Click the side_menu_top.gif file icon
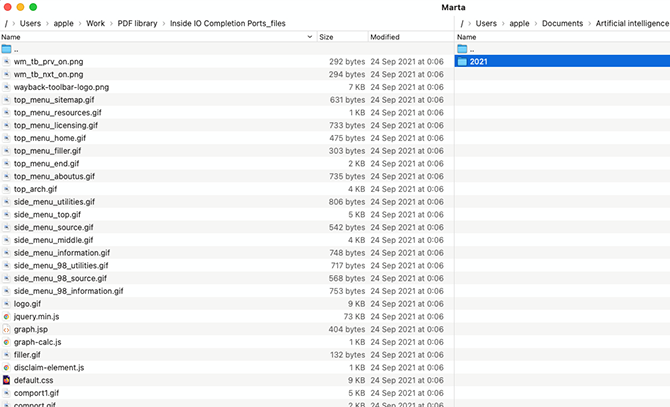 6,214
